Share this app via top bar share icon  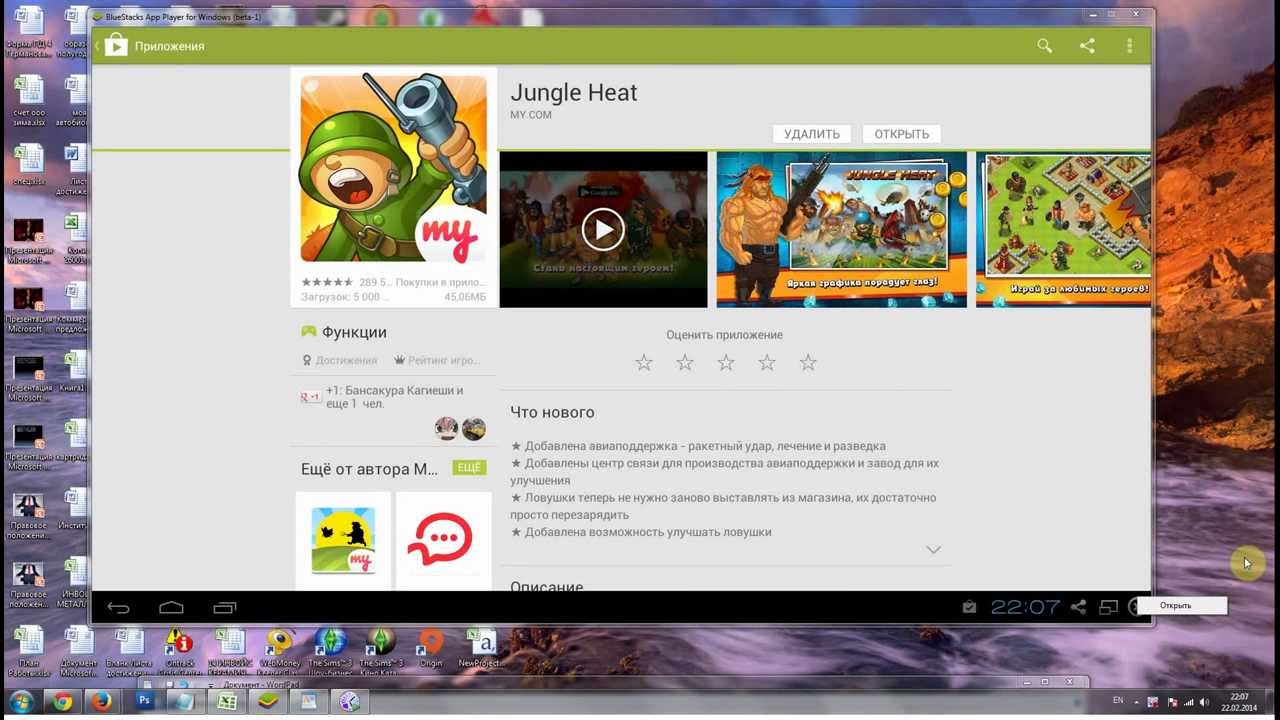coord(1087,46)
